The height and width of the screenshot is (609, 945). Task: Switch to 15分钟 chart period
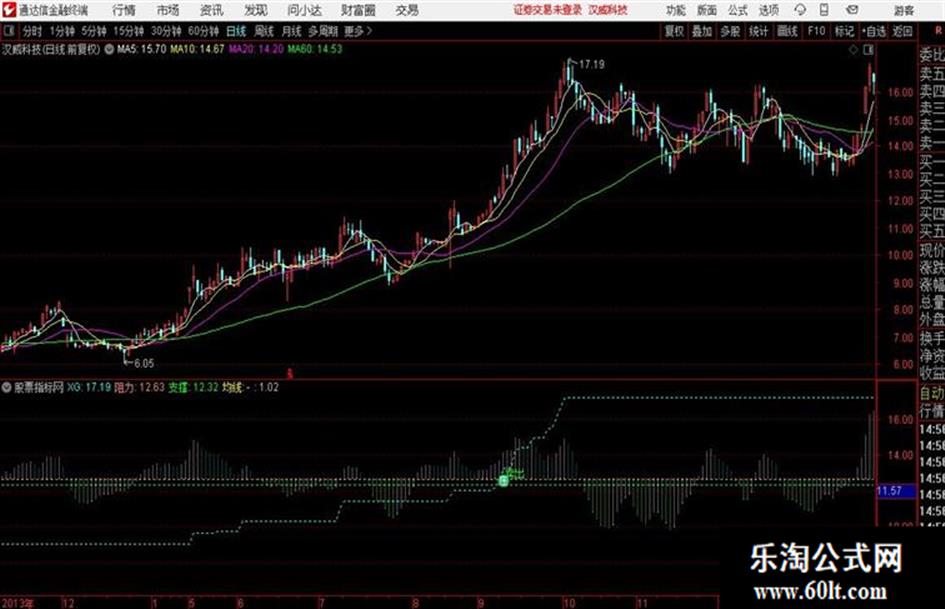pyautogui.click(x=129, y=31)
